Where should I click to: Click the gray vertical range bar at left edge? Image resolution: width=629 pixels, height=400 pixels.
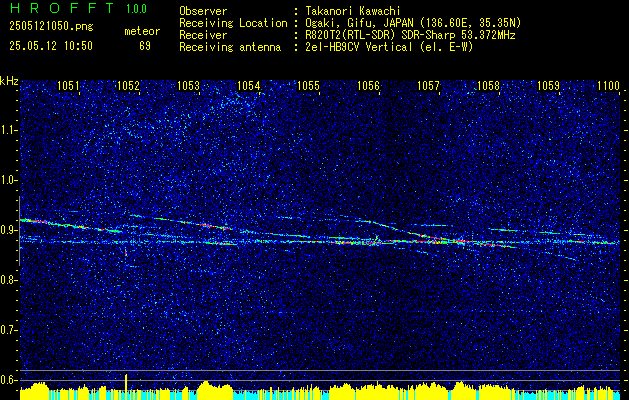(x=19, y=231)
